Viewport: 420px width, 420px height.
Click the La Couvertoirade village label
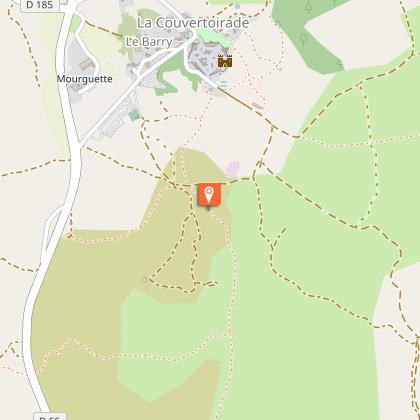[193, 23]
